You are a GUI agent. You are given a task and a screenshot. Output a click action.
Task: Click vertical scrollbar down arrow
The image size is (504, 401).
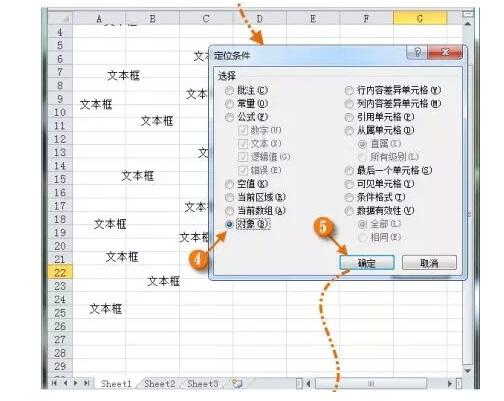pos(468,370)
